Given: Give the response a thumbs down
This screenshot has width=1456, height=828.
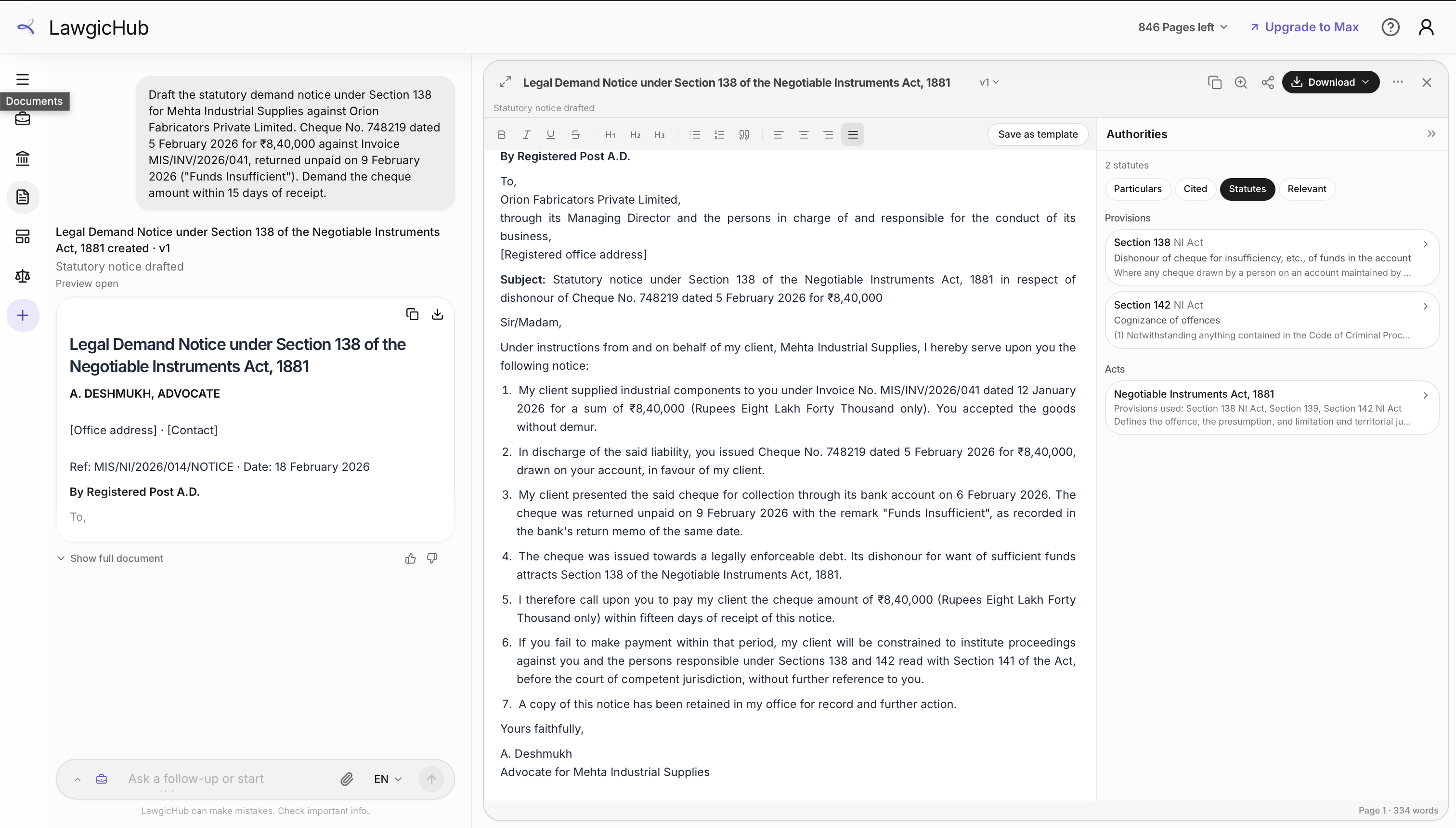Looking at the screenshot, I should tap(432, 558).
